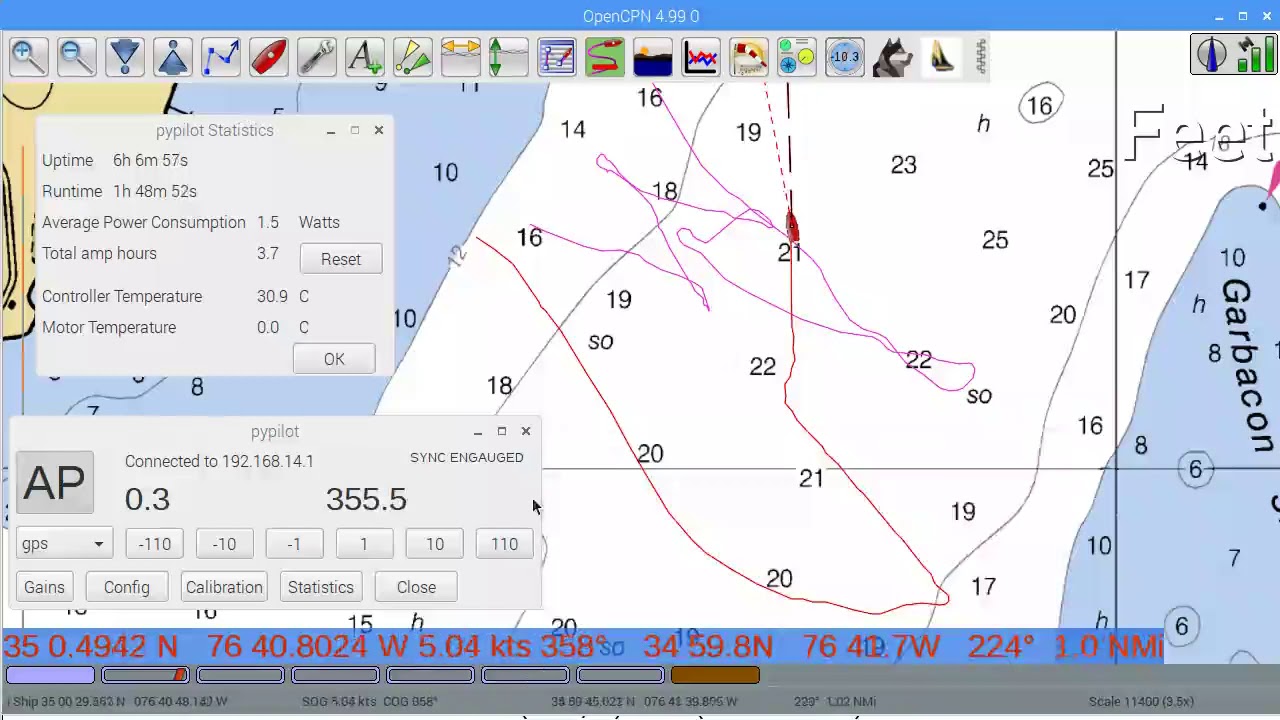Viewport: 1280px width, 720px height.
Task: Toggle current stations (vertical green arrow)
Action: pos(509,57)
